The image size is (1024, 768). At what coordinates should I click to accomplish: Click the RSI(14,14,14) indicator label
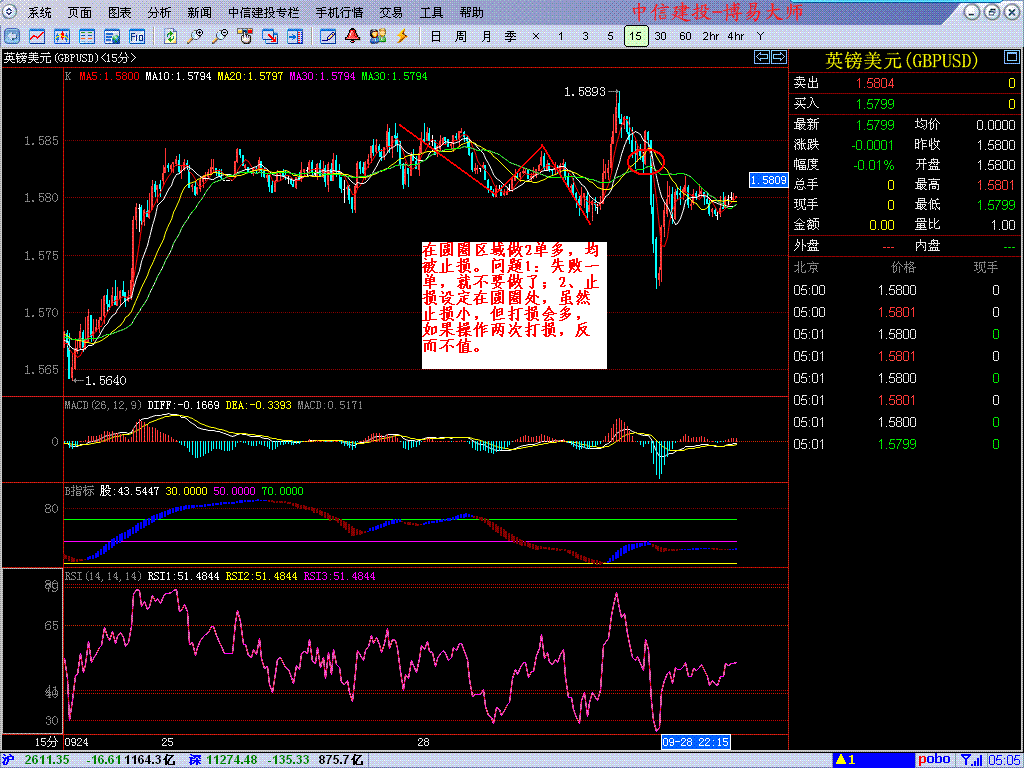[x=103, y=576]
